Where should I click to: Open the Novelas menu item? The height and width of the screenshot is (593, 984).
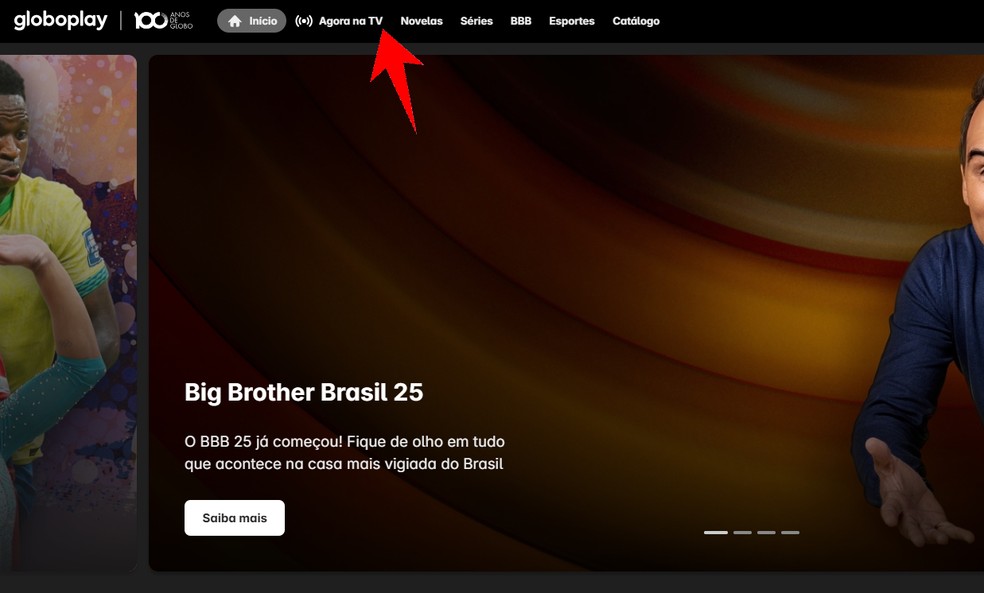tap(422, 21)
